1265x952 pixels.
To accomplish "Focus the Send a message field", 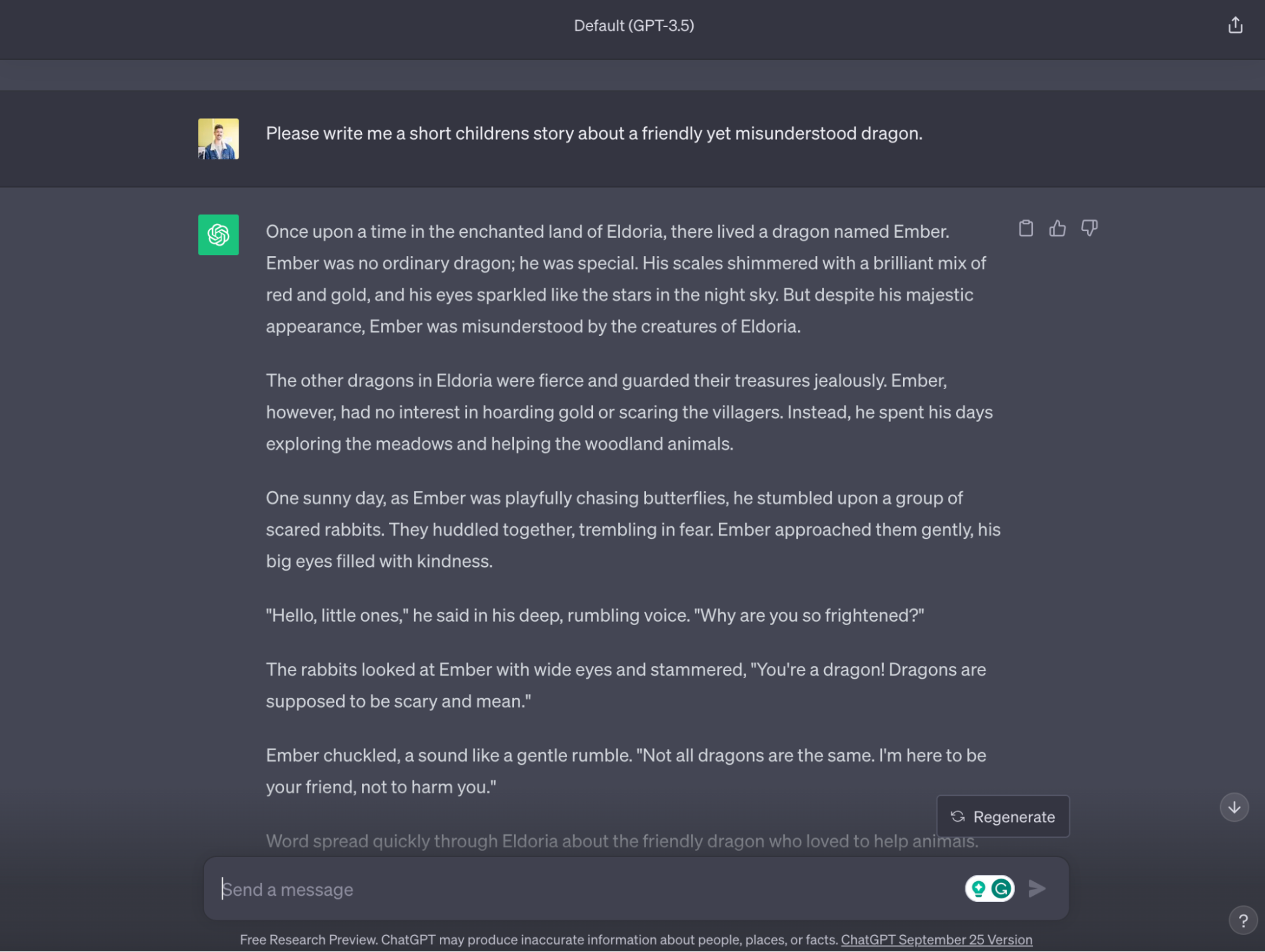I will [x=589, y=889].
